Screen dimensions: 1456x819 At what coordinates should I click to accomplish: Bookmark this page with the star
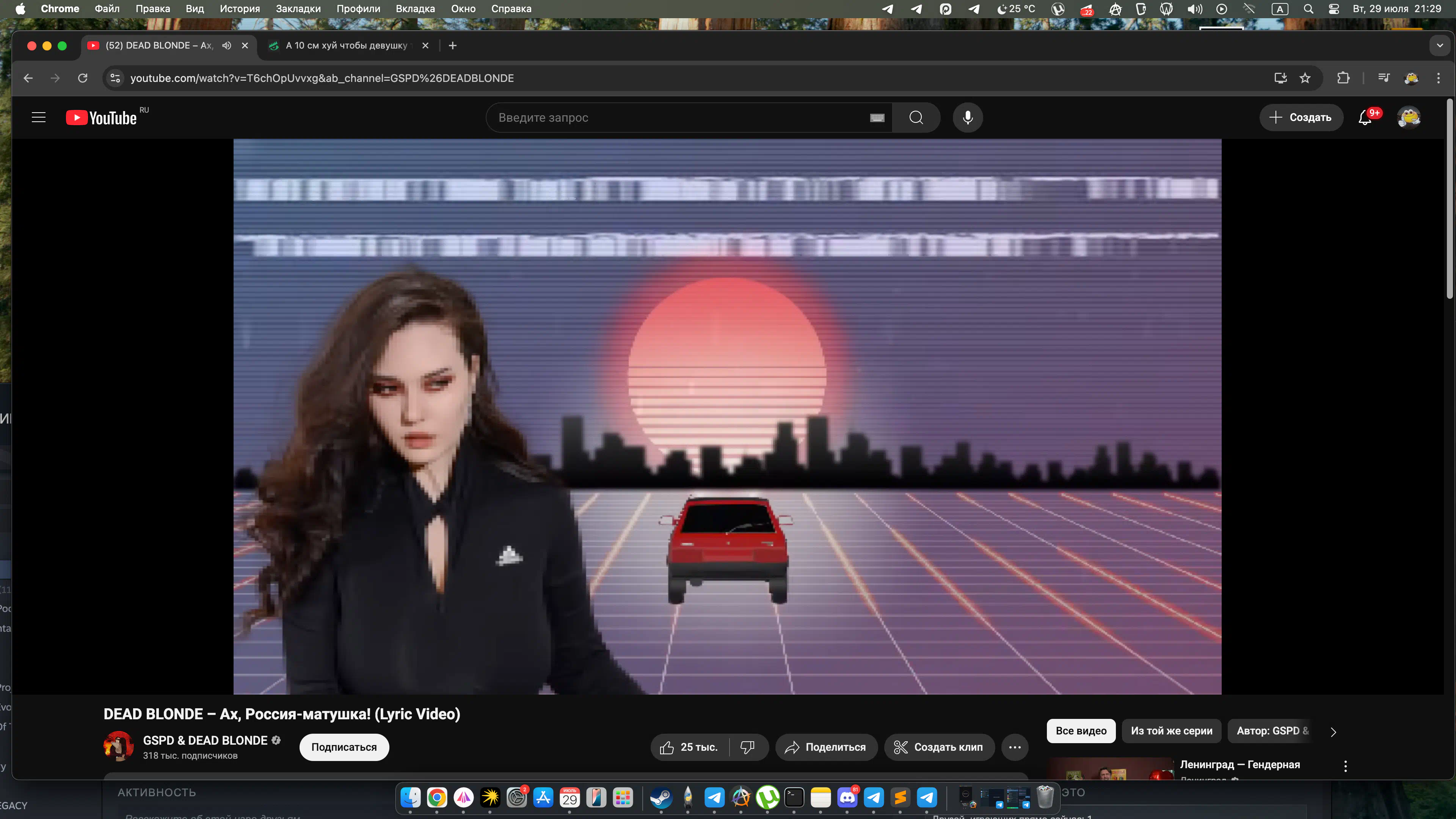pos(1304,78)
